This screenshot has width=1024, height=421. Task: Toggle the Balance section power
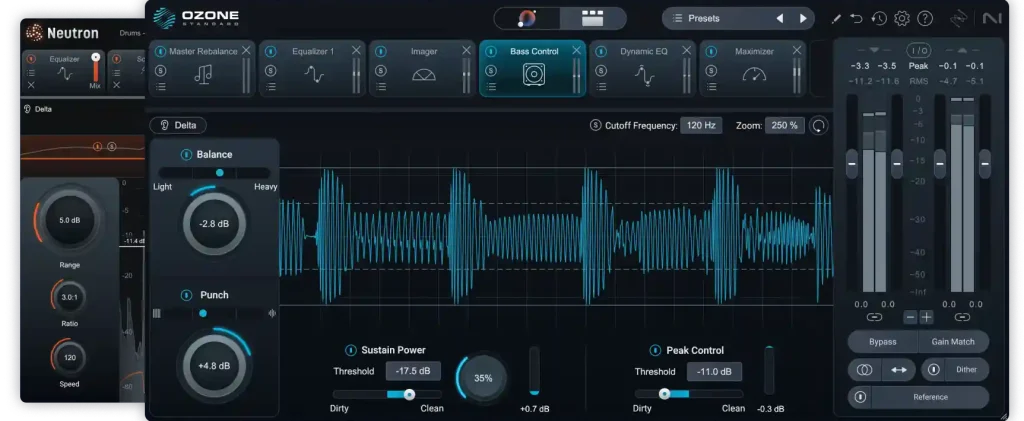coord(186,155)
